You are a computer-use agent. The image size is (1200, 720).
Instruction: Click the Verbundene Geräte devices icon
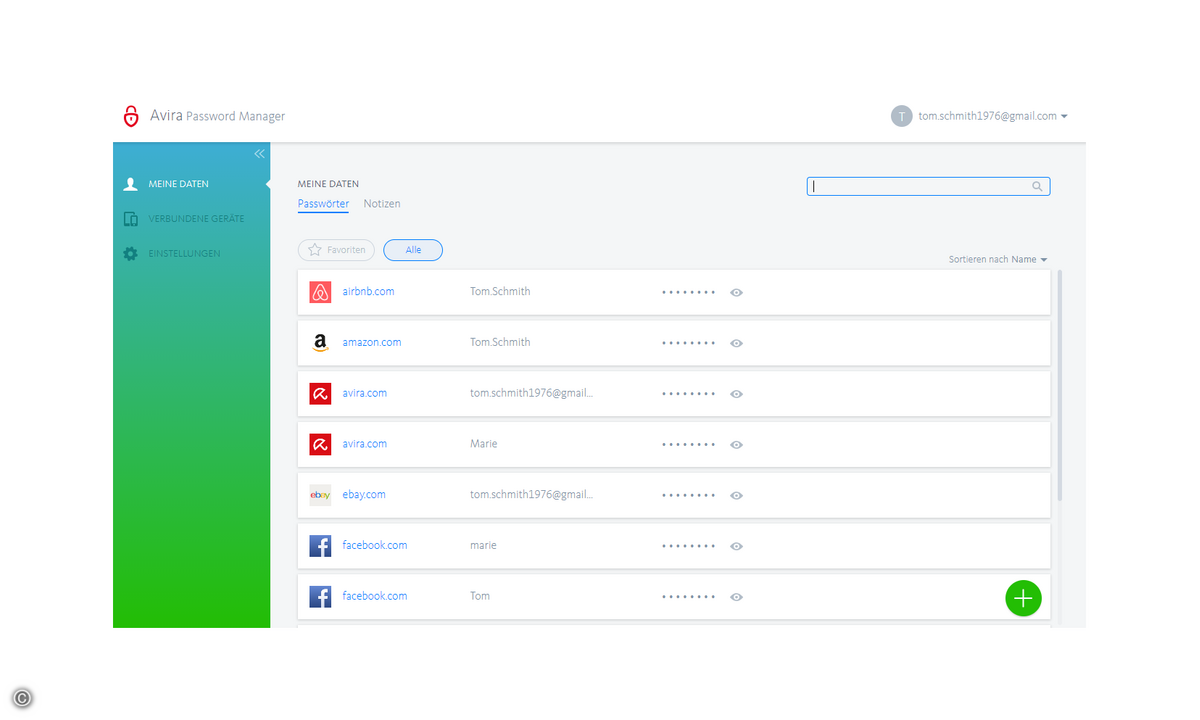(130, 219)
